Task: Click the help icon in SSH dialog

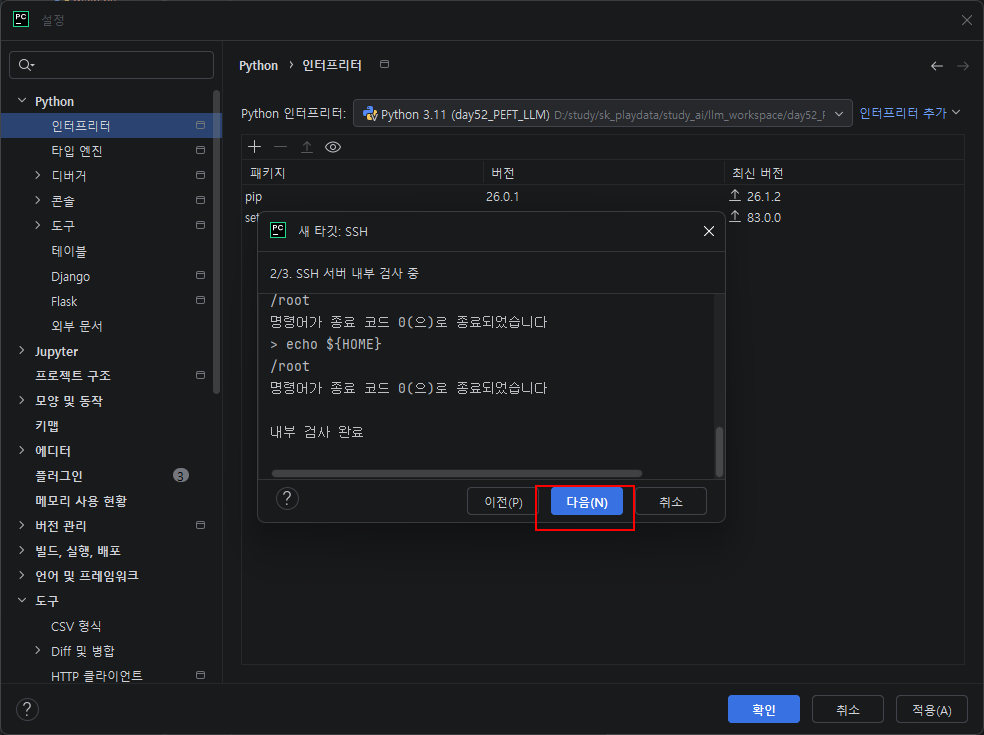Action: click(x=287, y=499)
